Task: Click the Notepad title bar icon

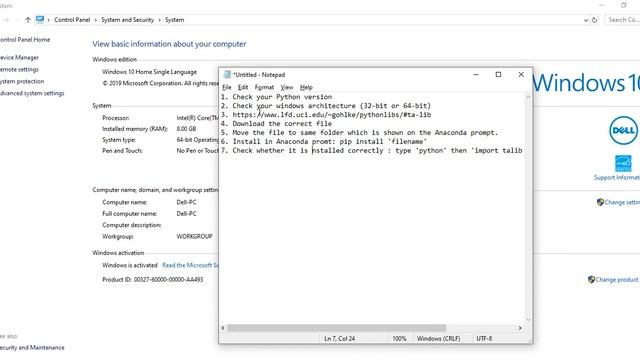Action: (x=227, y=74)
